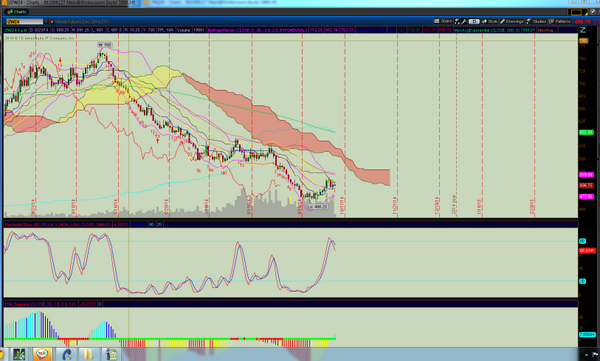Open the file folder taskbar icon
The image size is (600, 361).
point(88,354)
